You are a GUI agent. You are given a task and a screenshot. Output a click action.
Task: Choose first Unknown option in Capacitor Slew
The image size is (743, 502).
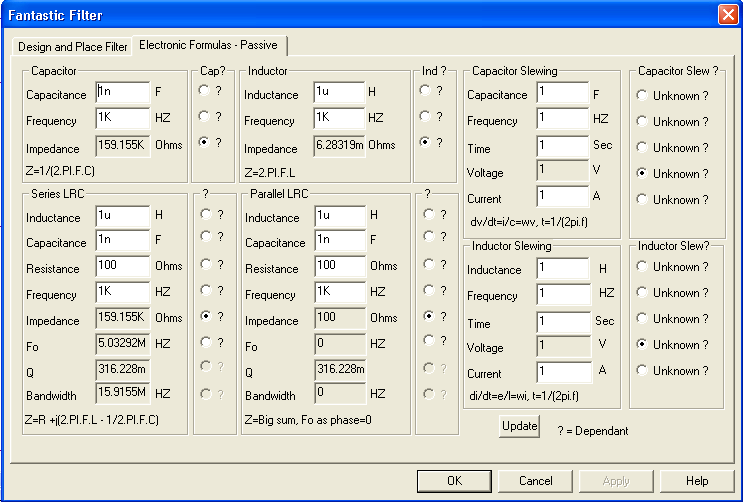click(642, 96)
